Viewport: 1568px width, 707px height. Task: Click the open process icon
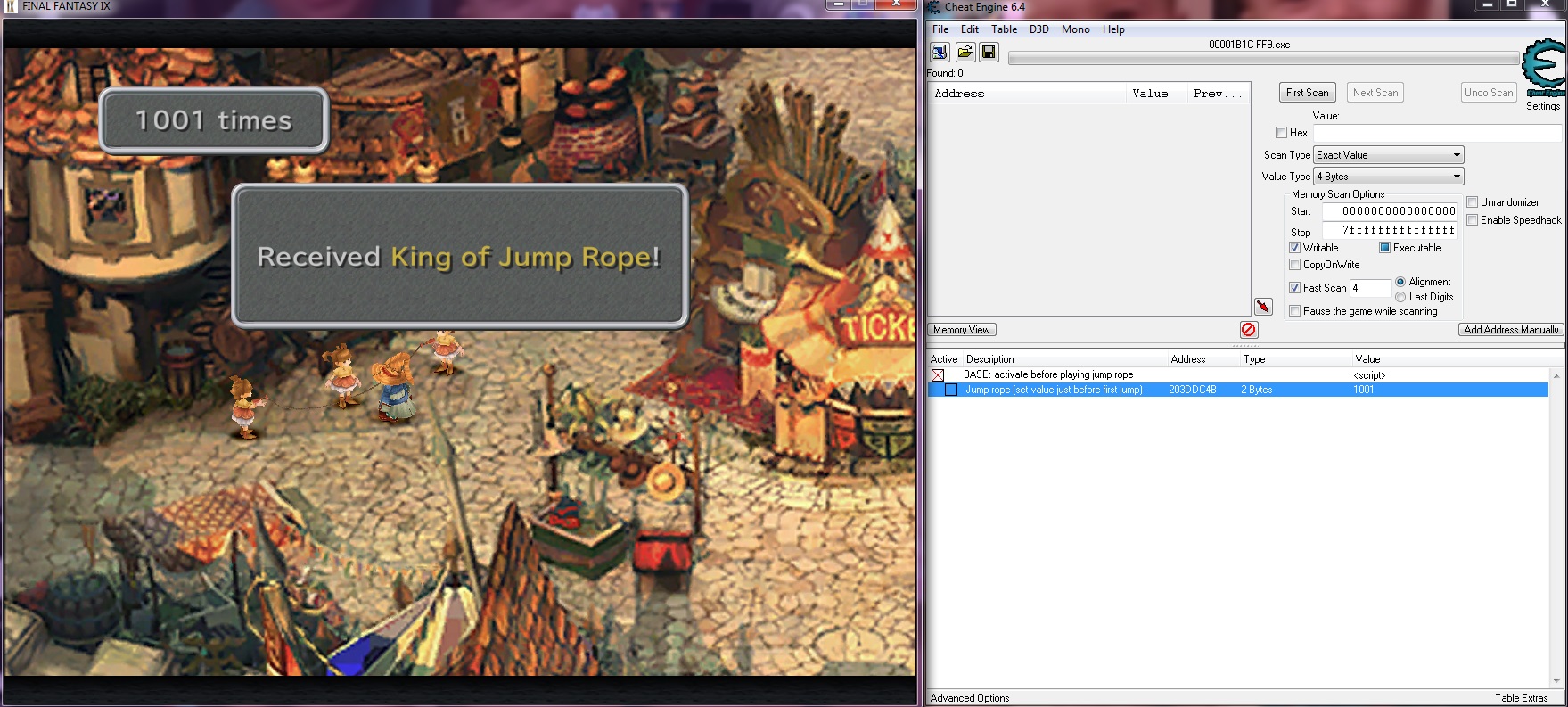940,53
